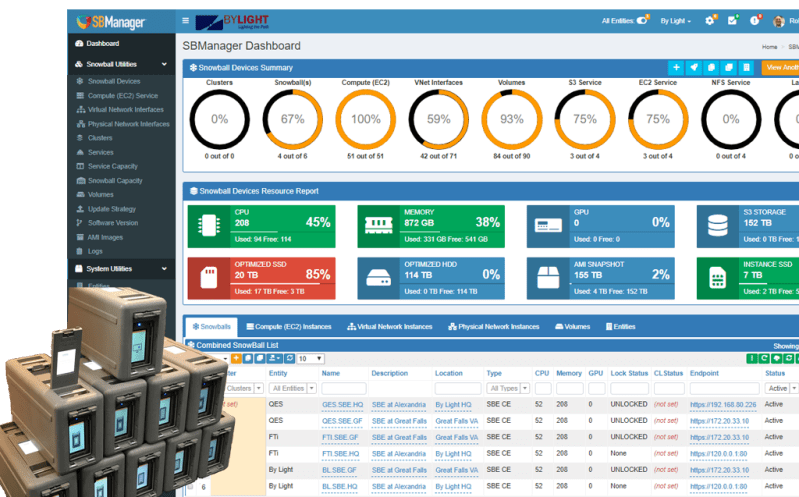
Task: Open the https://192.168.80.226 endpoint link
Action: [723, 405]
